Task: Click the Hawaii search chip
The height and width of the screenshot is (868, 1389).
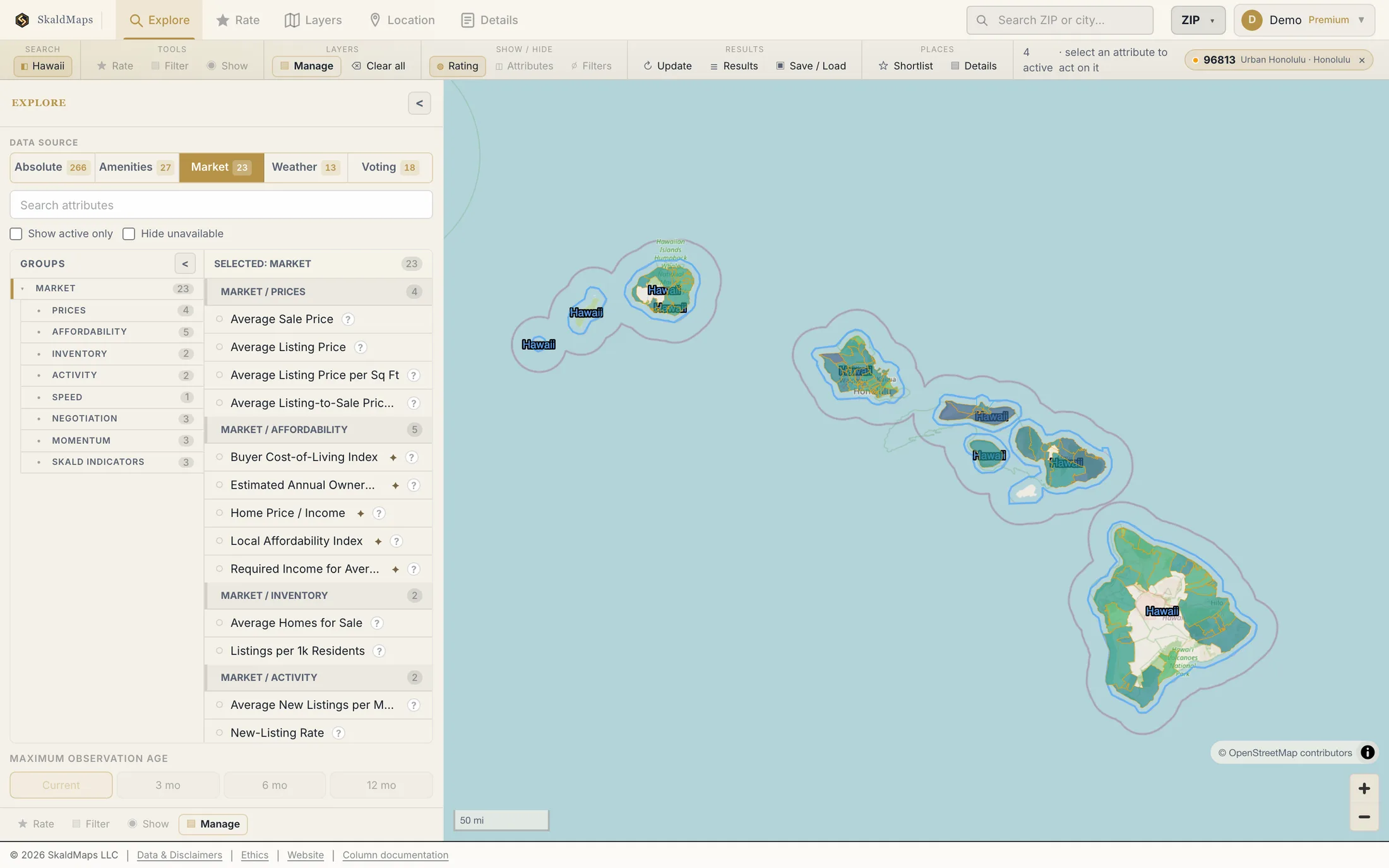Action: point(43,66)
